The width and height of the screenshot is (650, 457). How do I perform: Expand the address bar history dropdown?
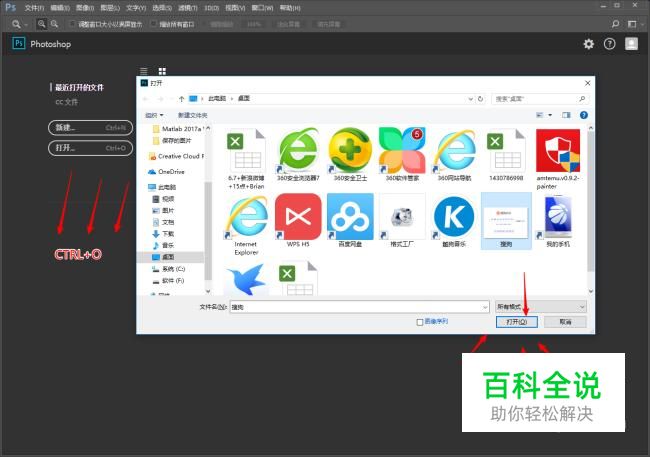tap(471, 99)
